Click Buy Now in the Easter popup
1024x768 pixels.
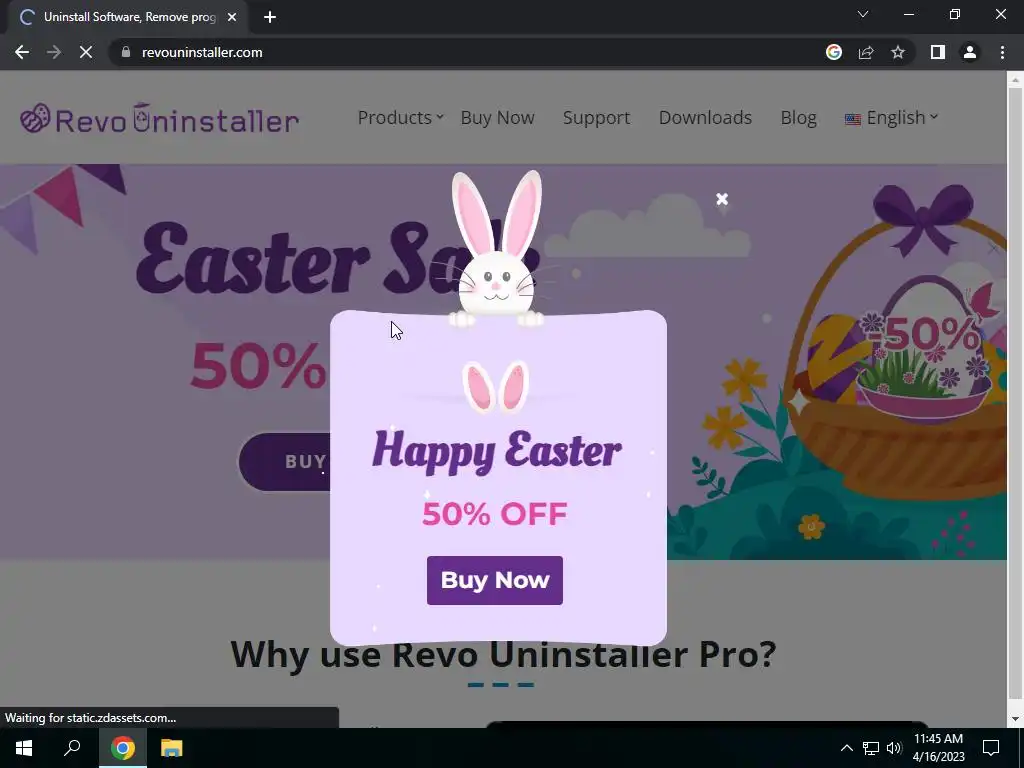494,580
